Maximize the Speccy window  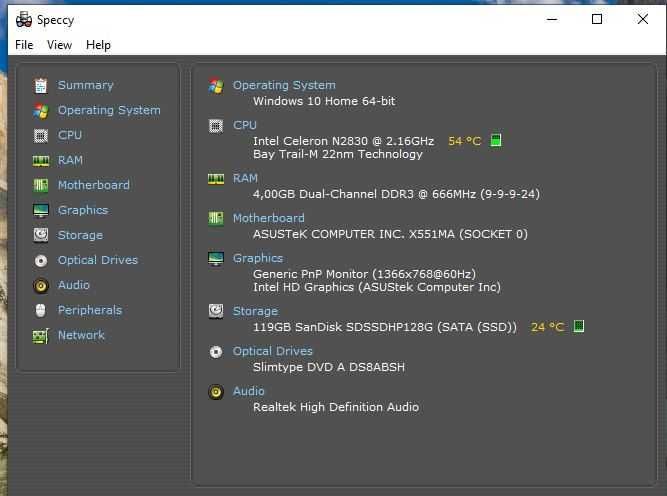597,19
